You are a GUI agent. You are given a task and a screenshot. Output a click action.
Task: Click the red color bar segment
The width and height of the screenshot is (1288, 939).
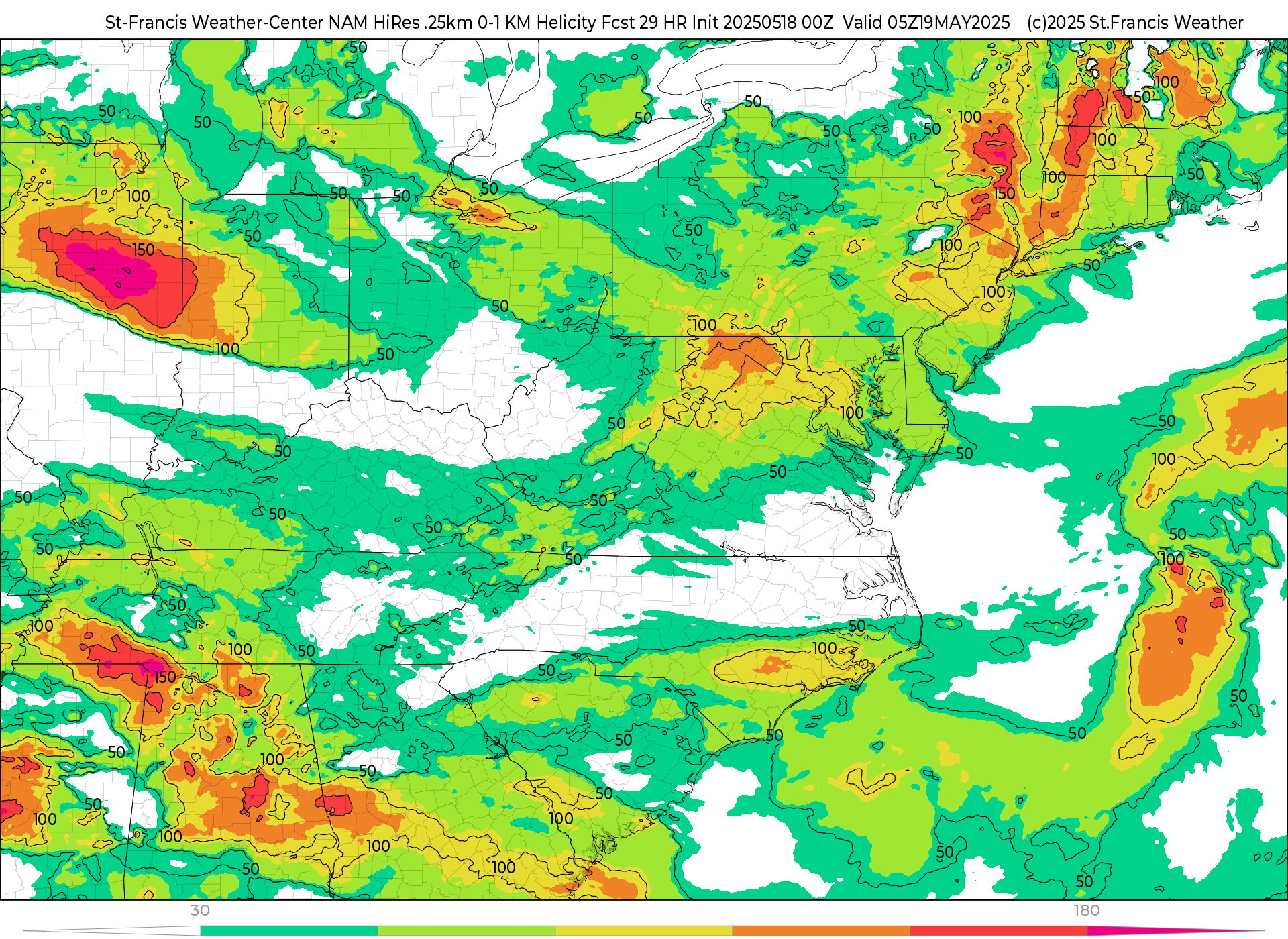tap(999, 931)
